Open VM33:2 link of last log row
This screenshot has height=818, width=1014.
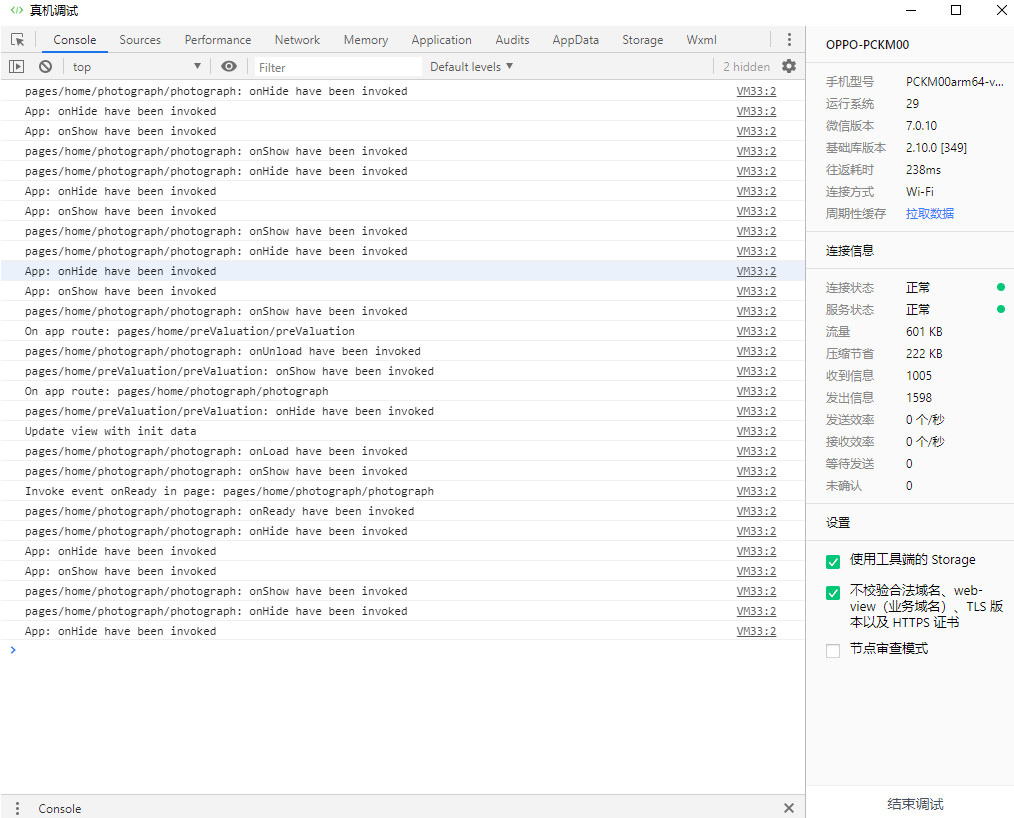tap(756, 631)
